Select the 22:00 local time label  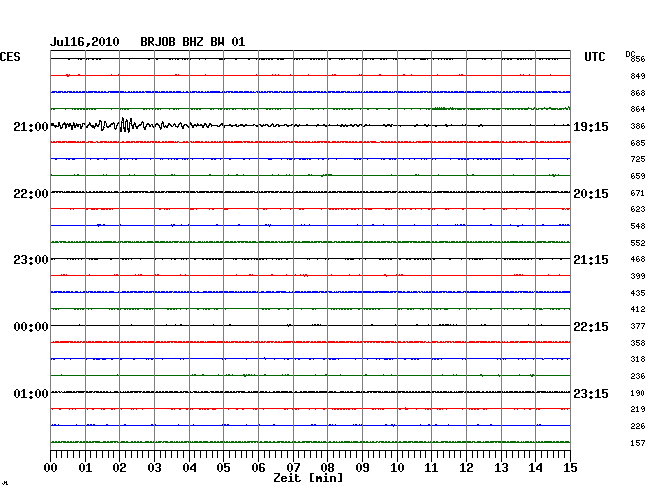tap(31, 194)
